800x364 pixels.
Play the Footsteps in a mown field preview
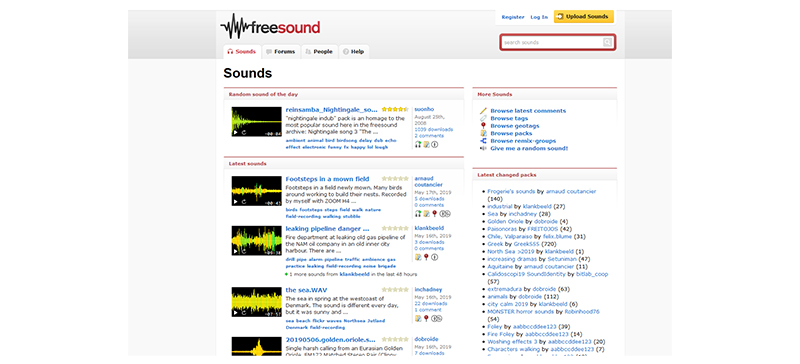coord(236,202)
